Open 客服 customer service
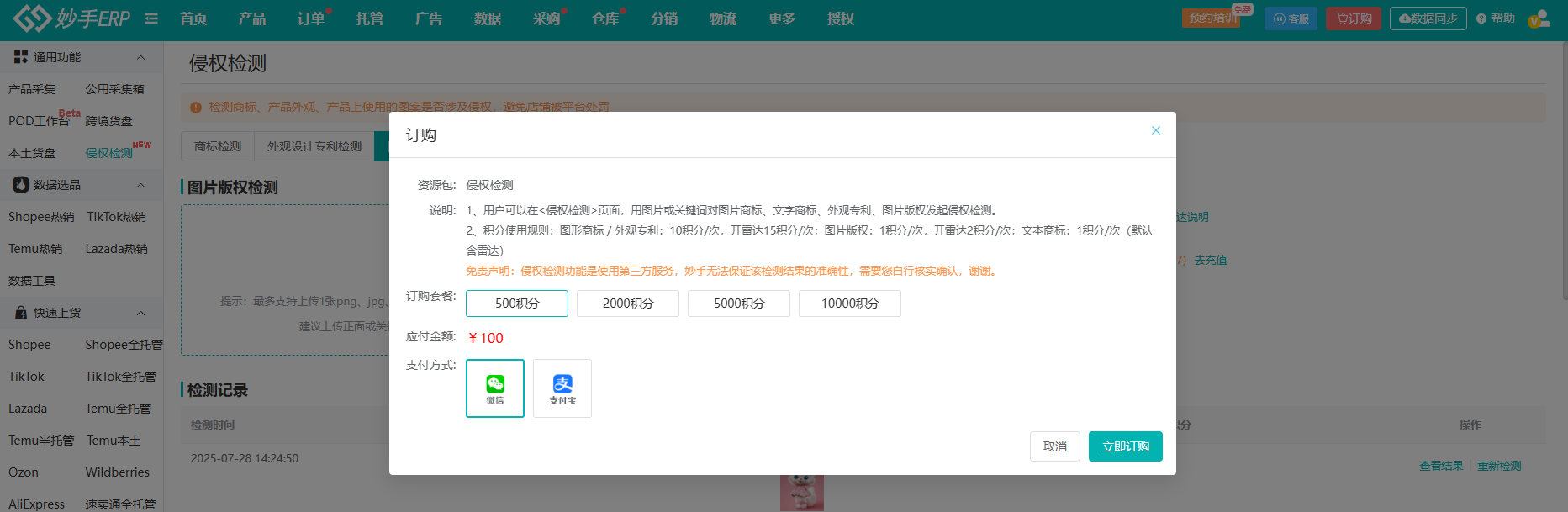Viewport: 1568px width, 512px height. click(x=1291, y=18)
